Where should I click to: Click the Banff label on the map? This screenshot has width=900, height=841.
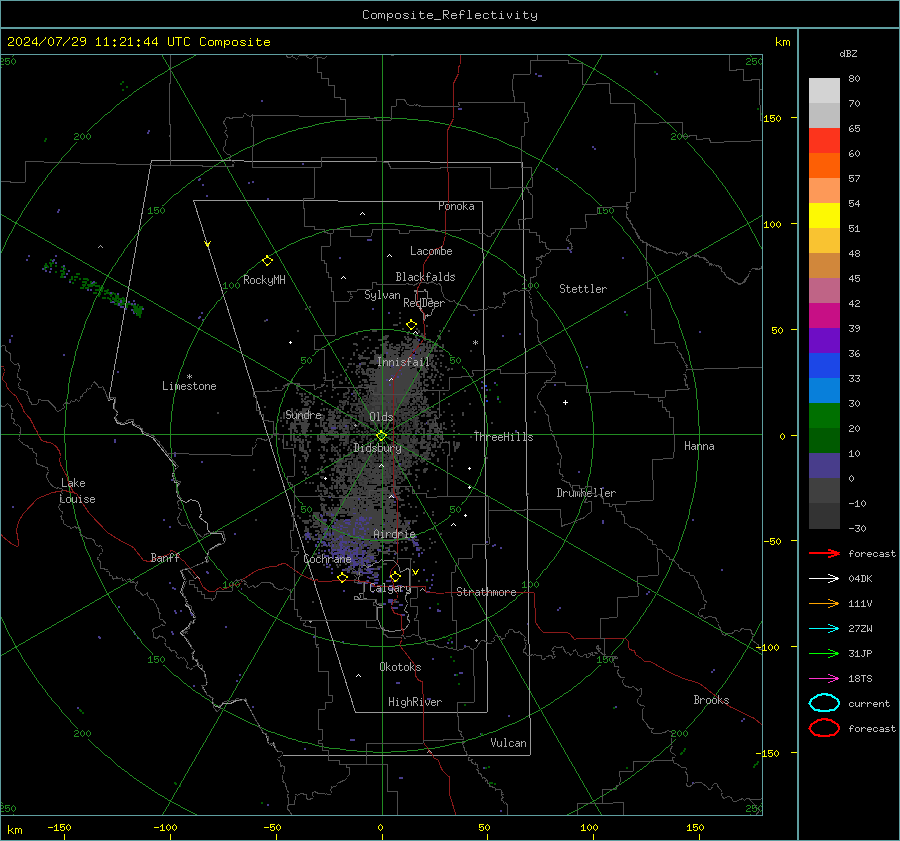pyautogui.click(x=165, y=557)
